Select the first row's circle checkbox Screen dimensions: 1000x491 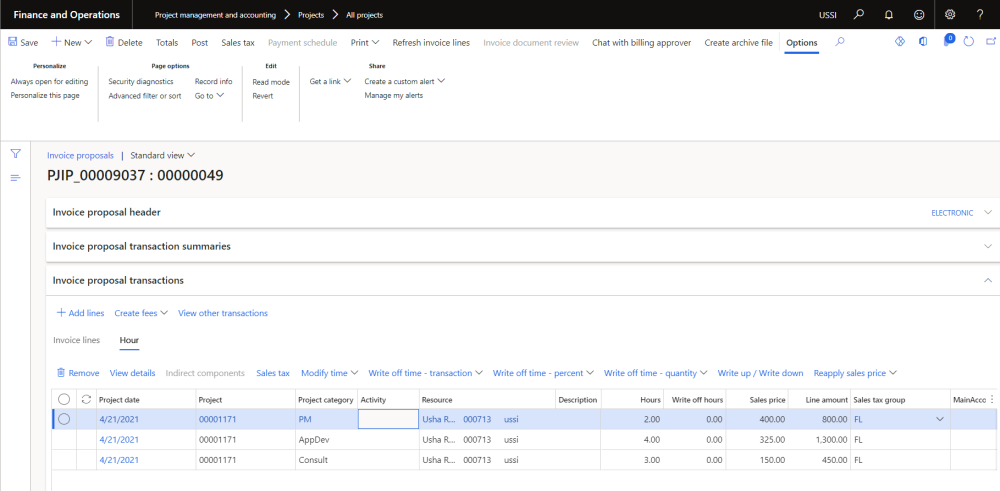click(x=64, y=419)
